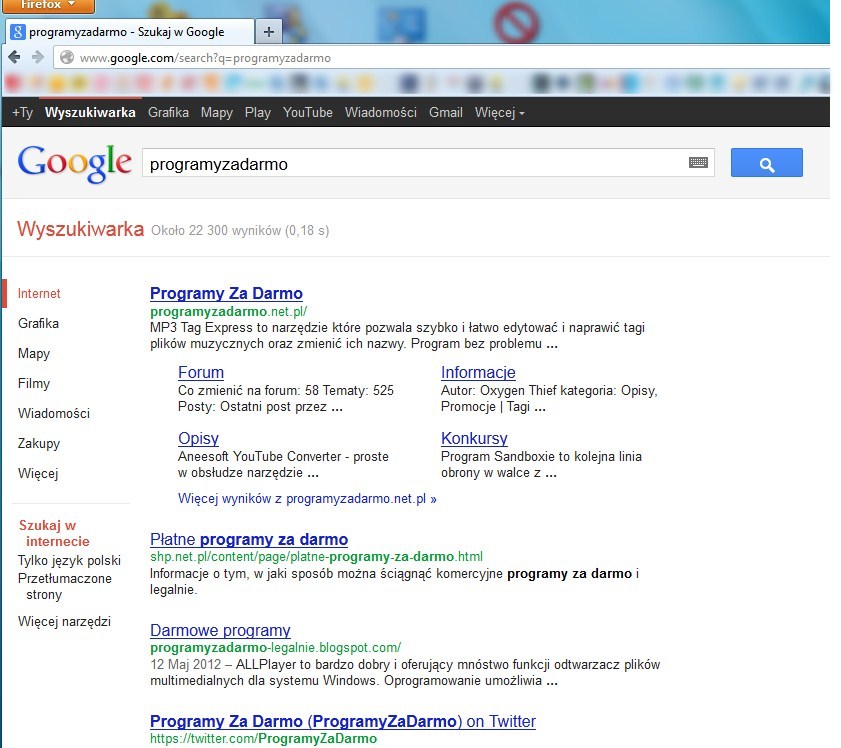This screenshot has width=841, height=748.
Task: Open the Darmowe programy result
Action: tap(220, 630)
